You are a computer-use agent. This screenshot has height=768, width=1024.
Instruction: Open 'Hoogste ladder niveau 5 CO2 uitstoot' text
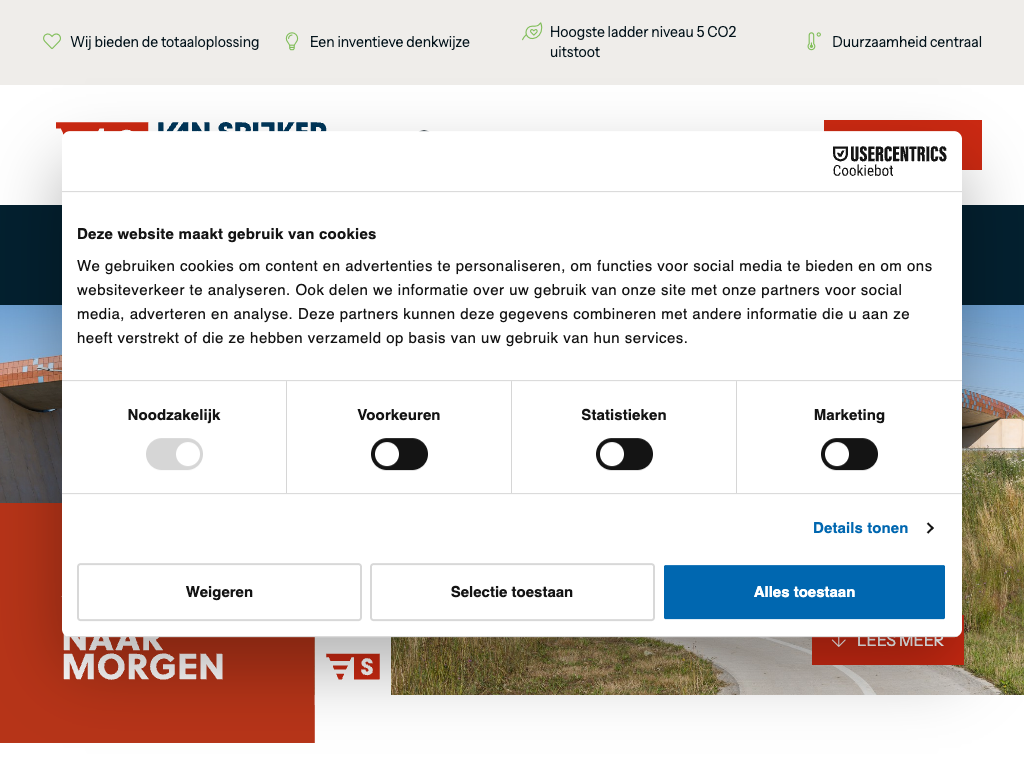pos(642,42)
